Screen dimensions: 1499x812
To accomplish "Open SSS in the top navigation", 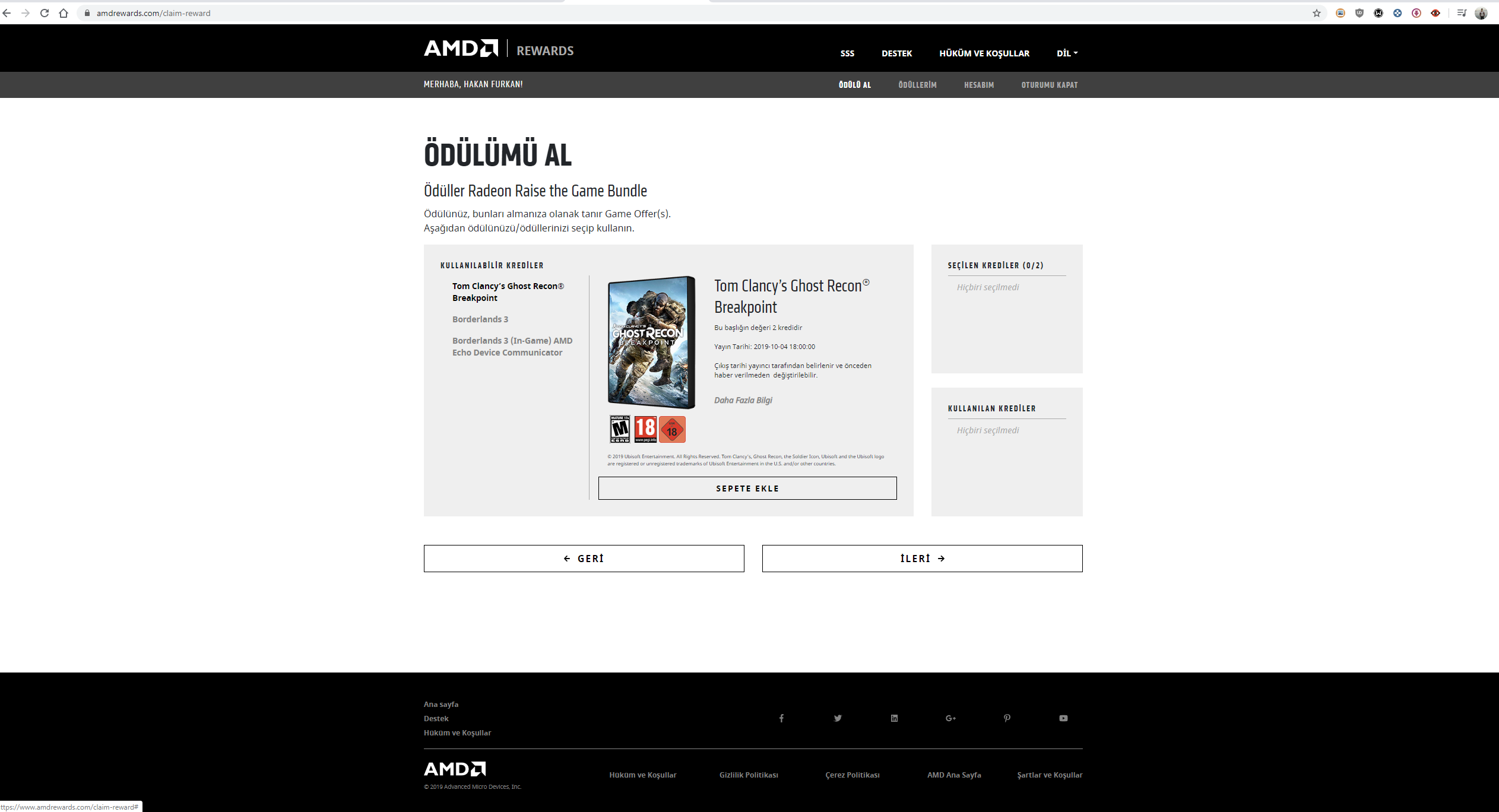I will [847, 53].
